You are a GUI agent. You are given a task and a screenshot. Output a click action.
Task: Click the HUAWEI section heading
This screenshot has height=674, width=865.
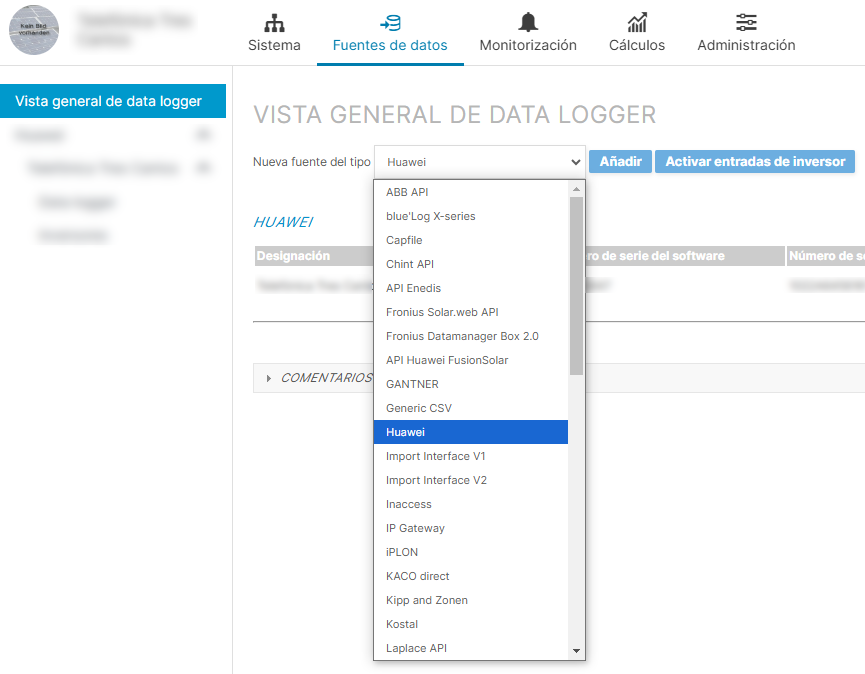(x=283, y=222)
